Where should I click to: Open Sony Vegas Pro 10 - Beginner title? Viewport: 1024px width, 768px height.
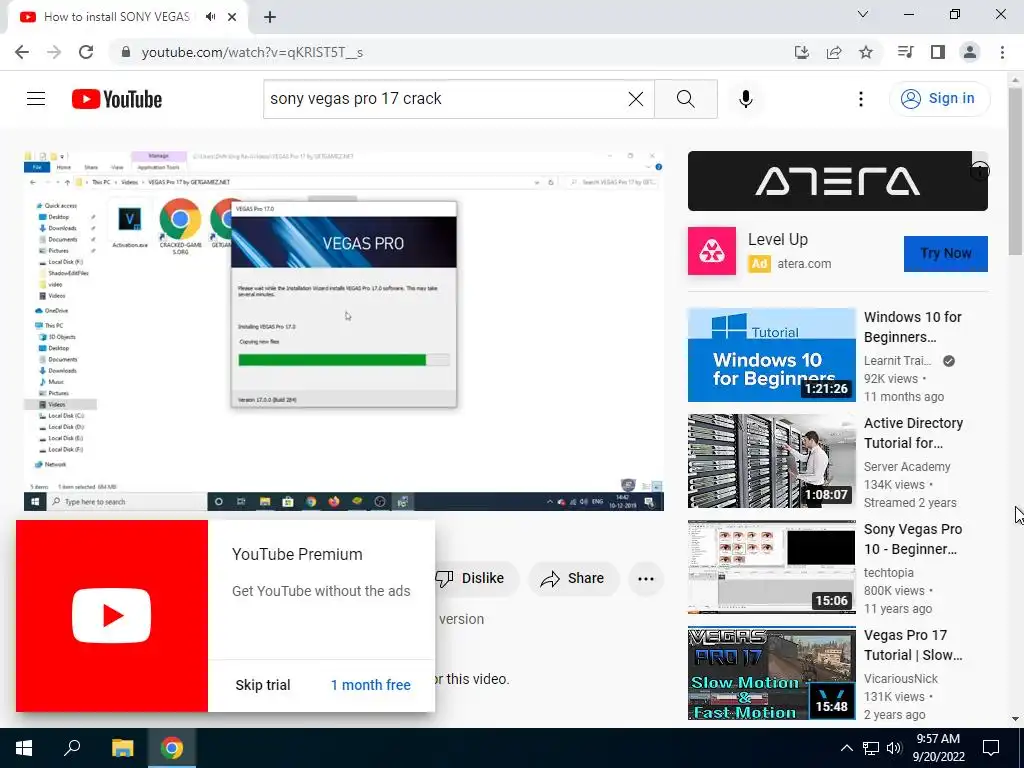[912, 539]
